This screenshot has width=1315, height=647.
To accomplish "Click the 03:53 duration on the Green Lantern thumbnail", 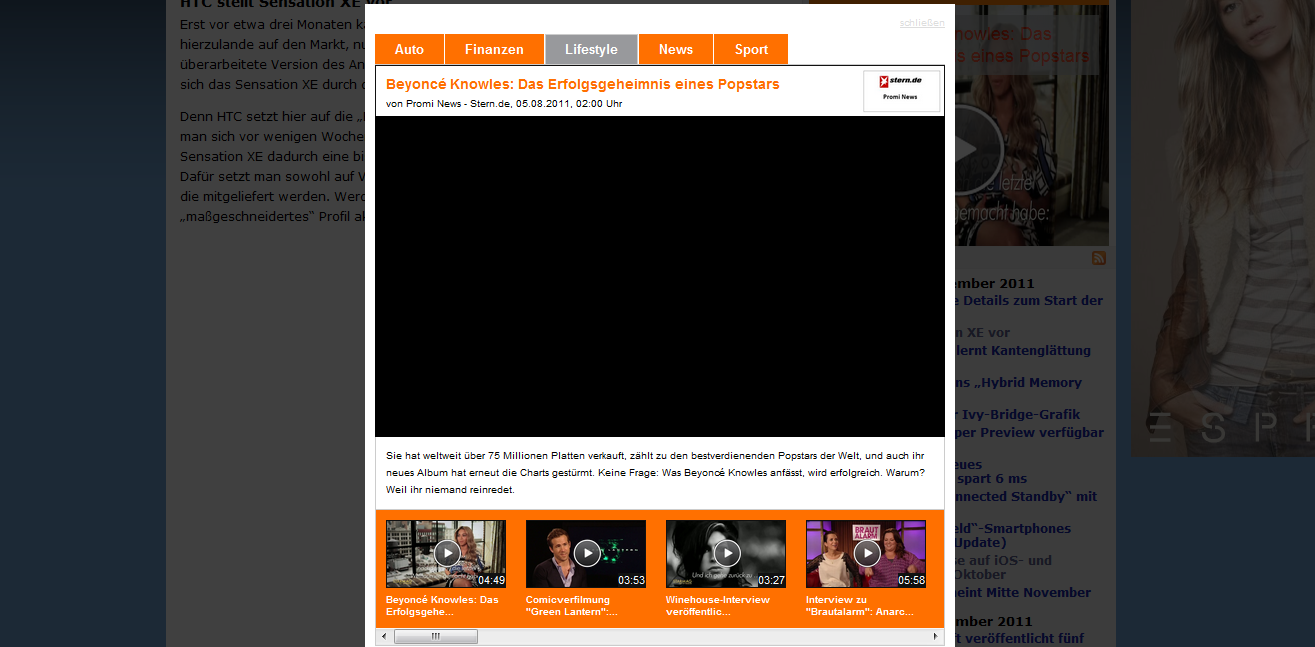I will pyautogui.click(x=631, y=580).
